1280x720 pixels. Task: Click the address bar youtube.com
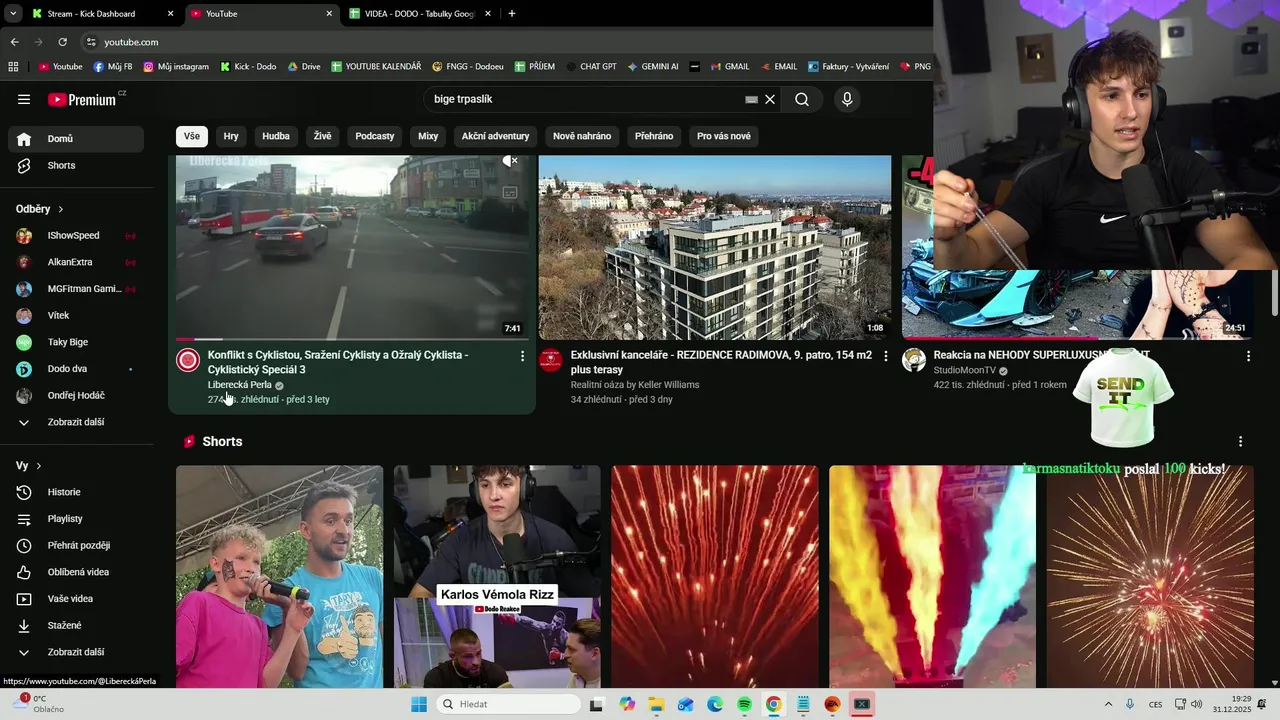tap(131, 42)
